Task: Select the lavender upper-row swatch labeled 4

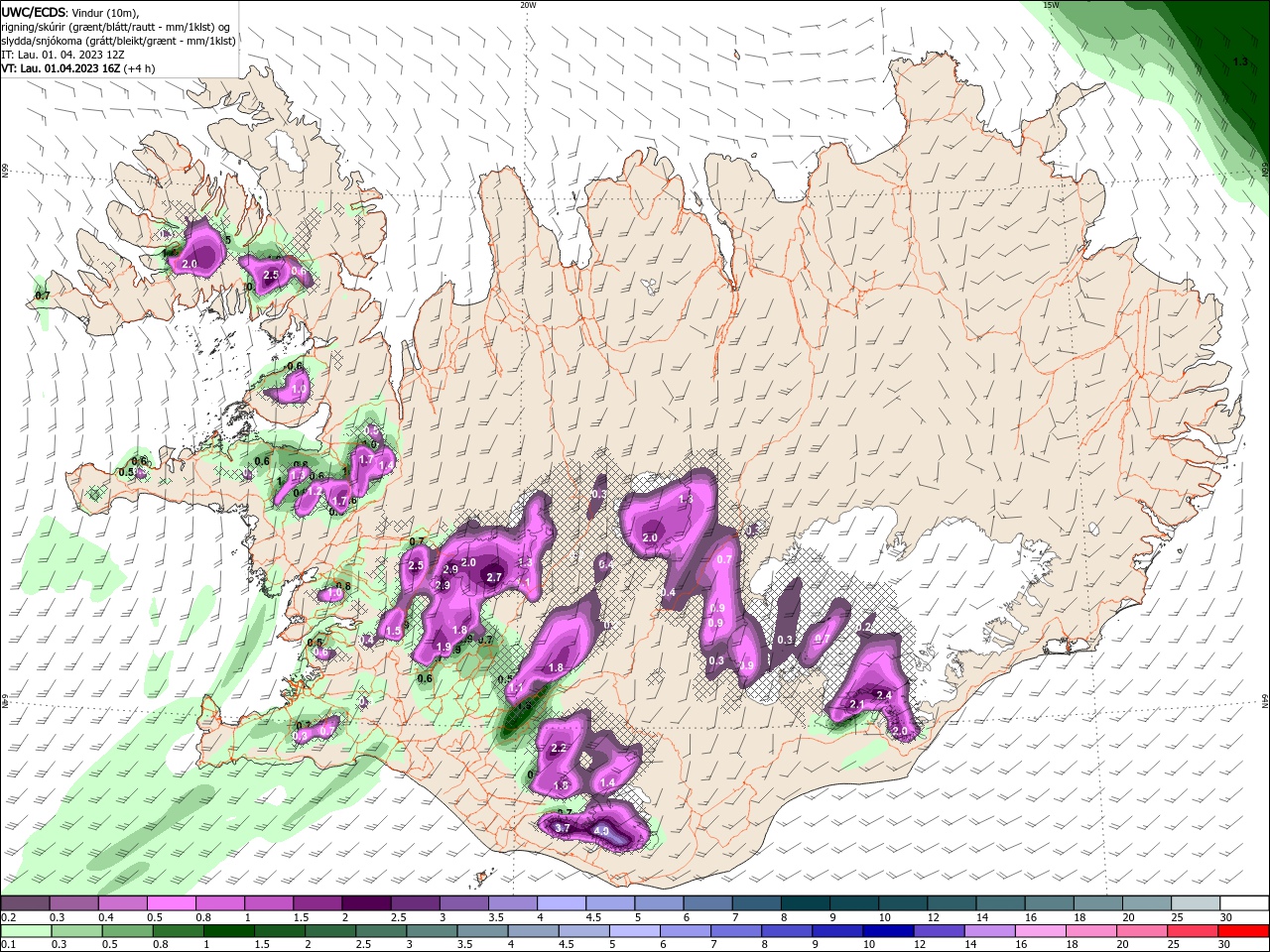Action: 561,903
